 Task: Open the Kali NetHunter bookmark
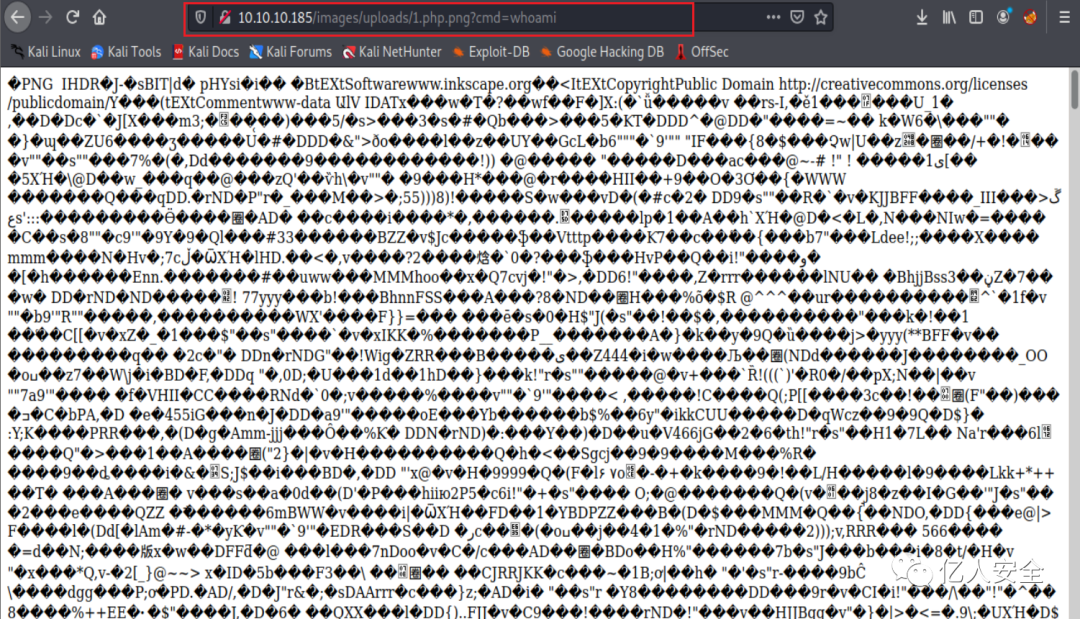pyautogui.click(x=392, y=52)
